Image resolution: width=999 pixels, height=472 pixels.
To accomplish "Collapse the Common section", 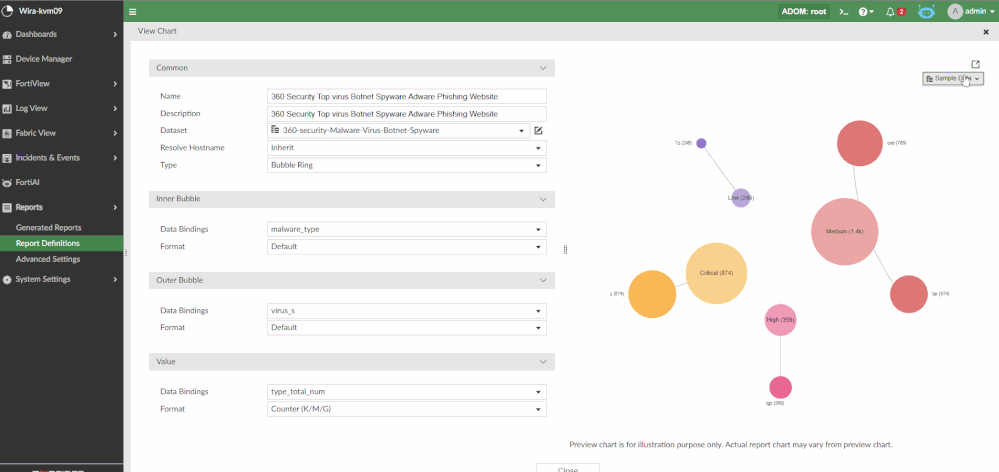I will [543, 68].
